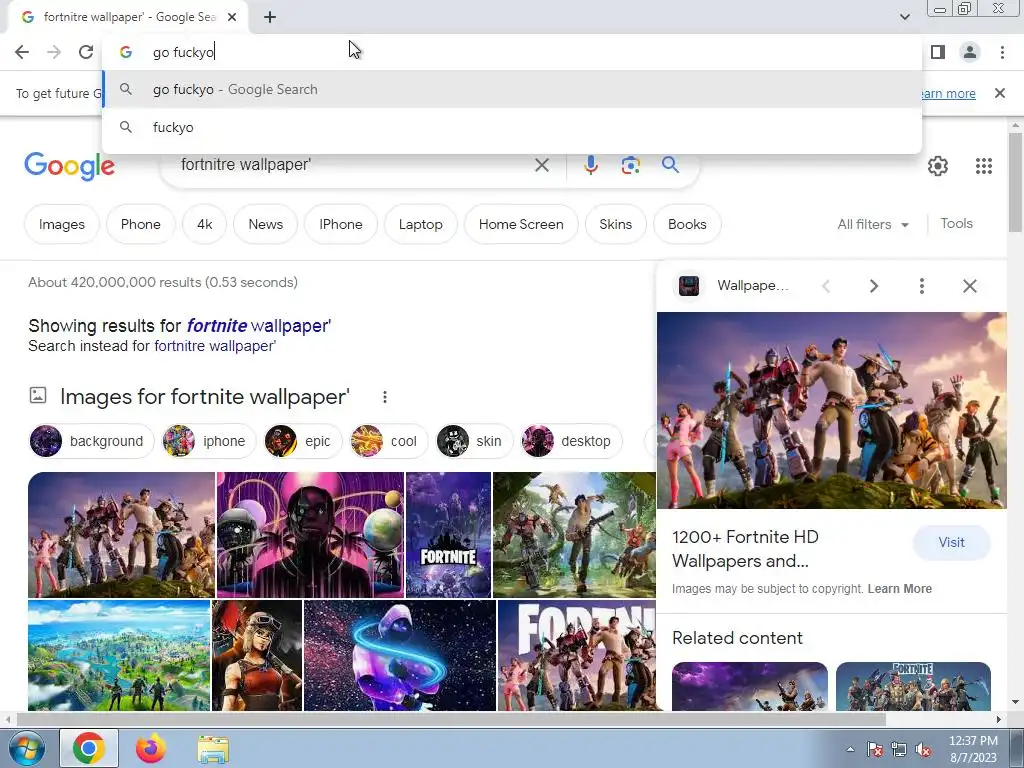
Task: Select the 'desktop' image chip
Action: click(x=571, y=441)
